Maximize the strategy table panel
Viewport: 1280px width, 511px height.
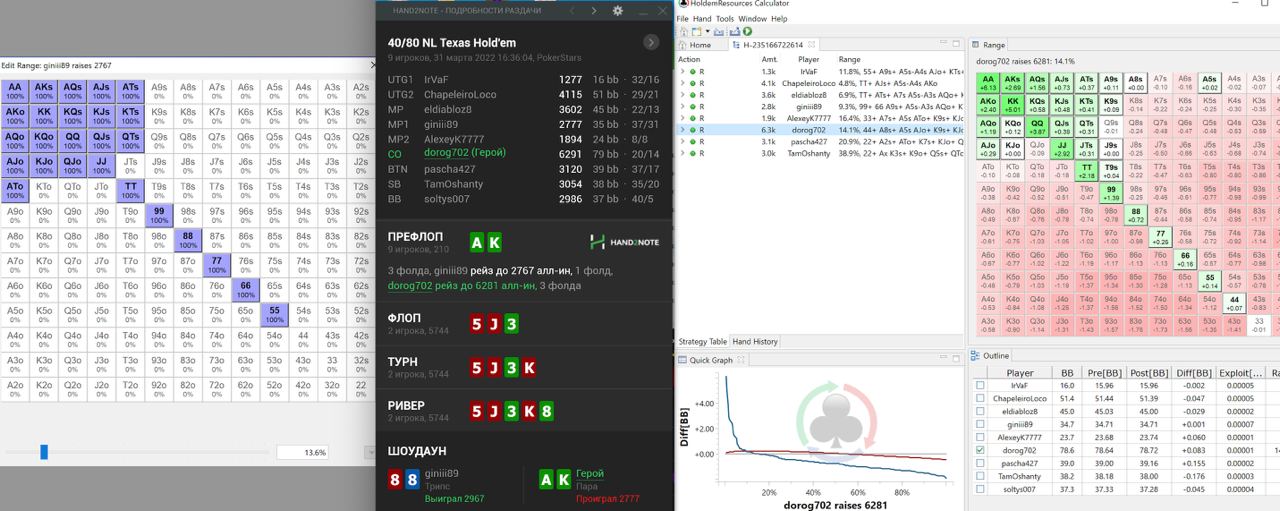click(956, 44)
